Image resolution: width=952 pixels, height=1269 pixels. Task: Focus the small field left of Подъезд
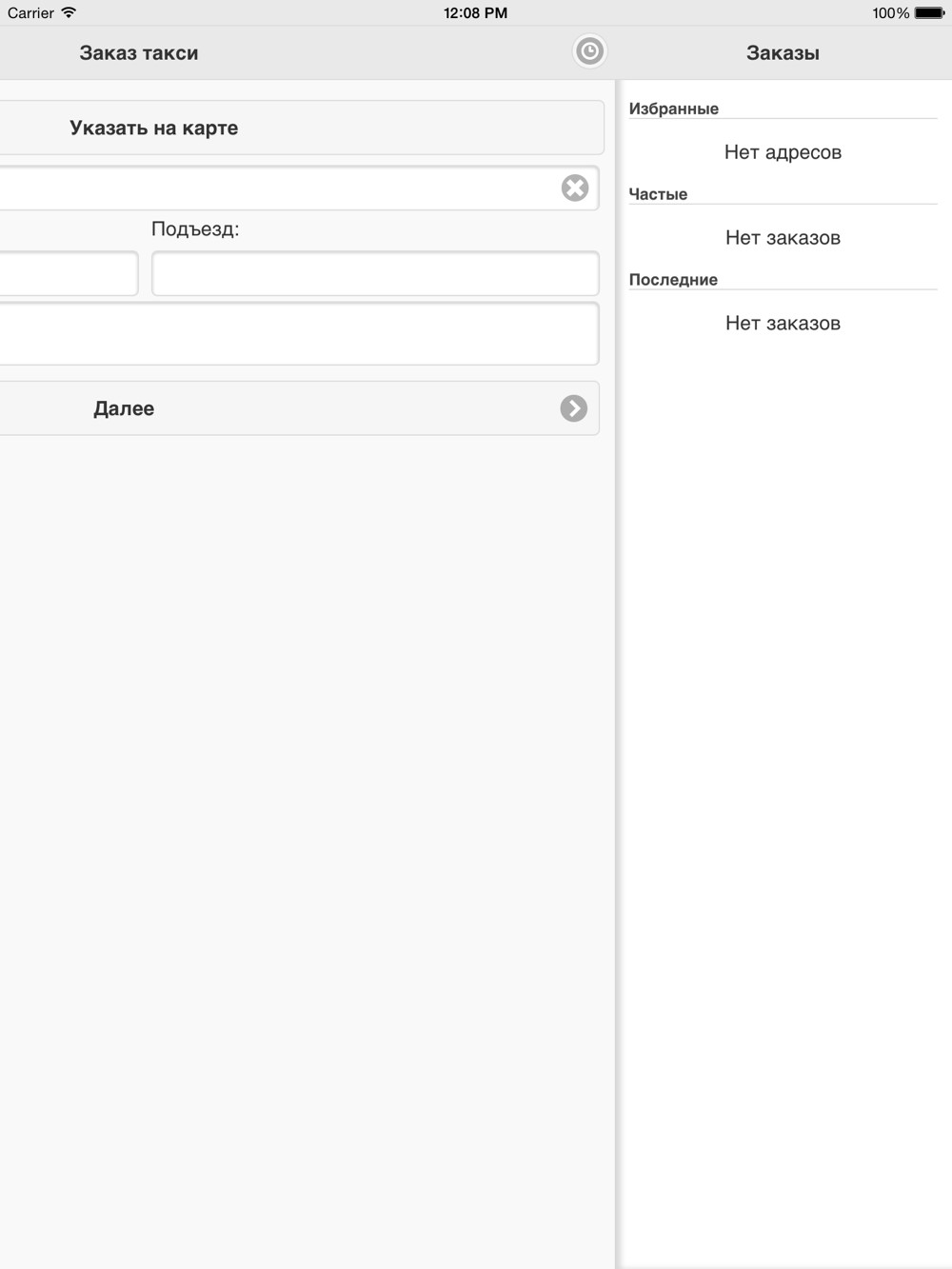point(69,273)
